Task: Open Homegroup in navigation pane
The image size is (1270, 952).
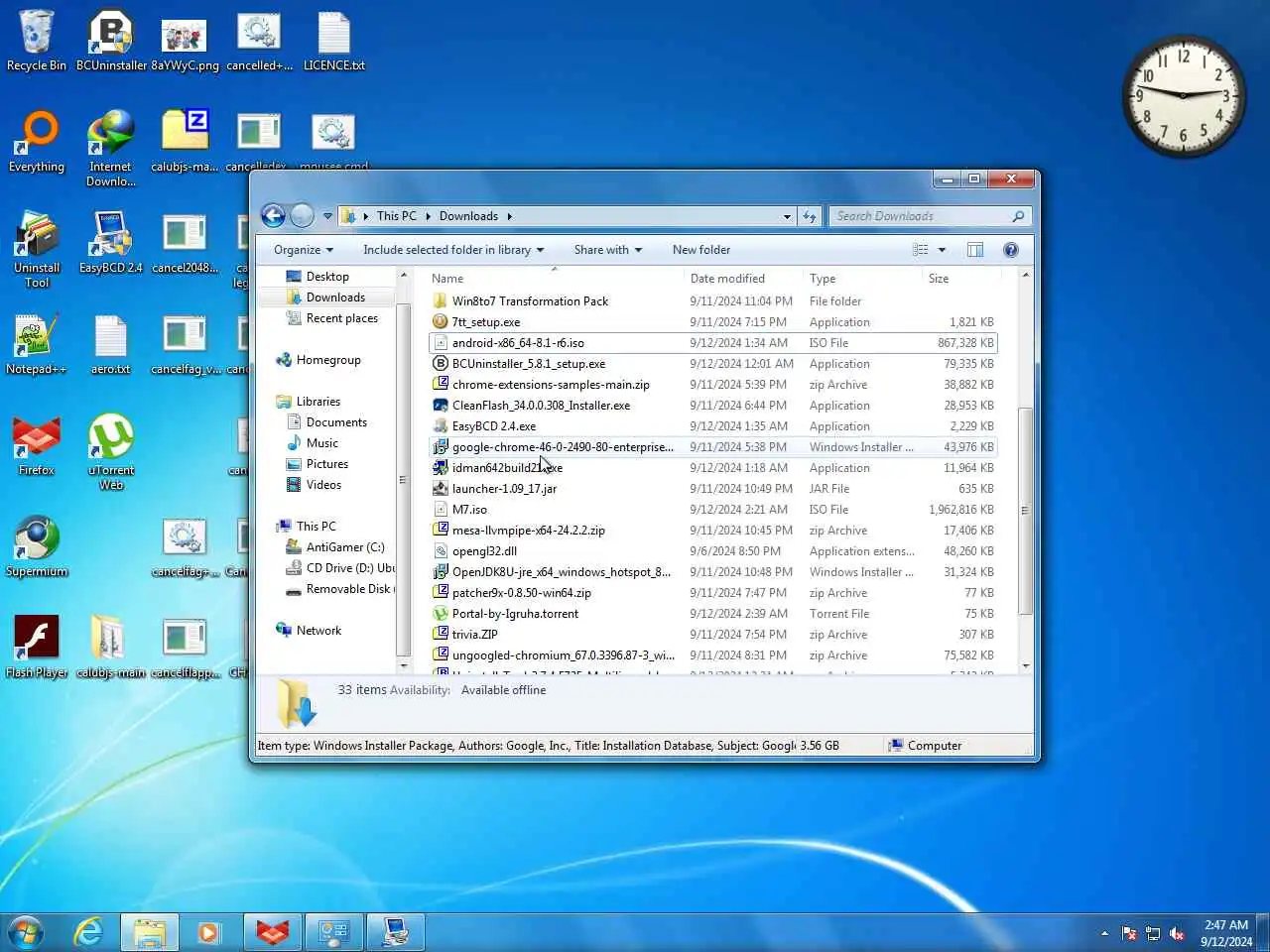Action: 328,360
